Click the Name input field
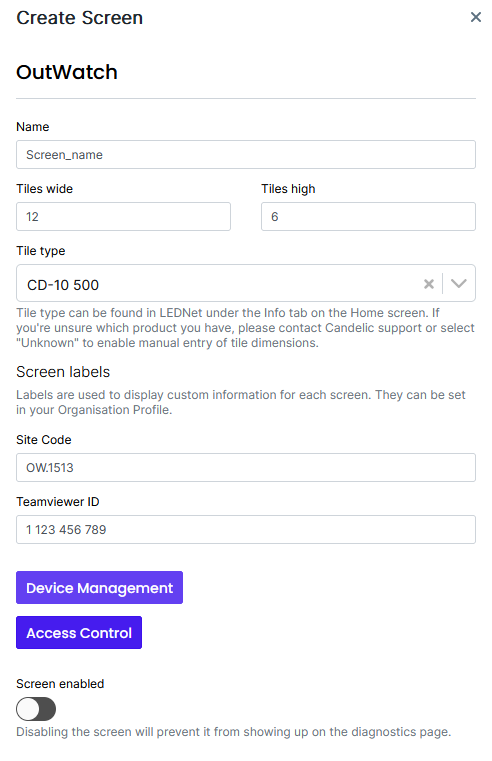492x761 pixels. tap(246, 155)
